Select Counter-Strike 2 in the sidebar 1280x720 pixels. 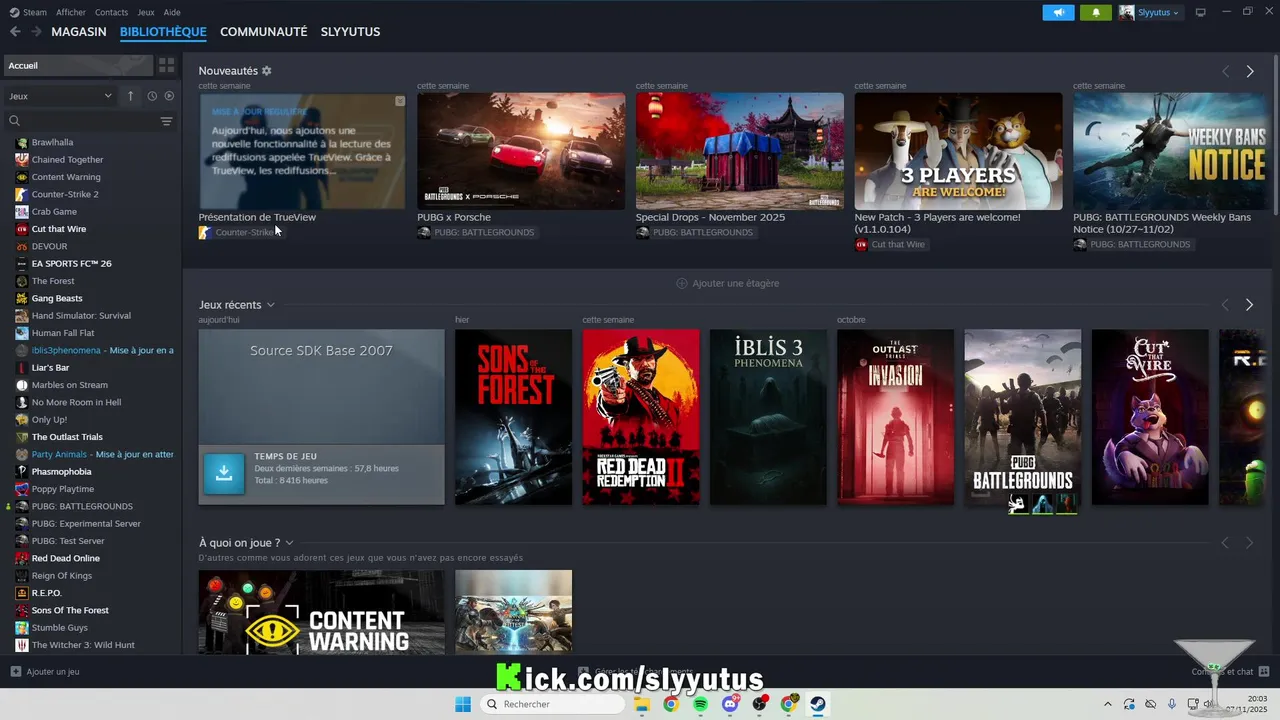[65, 194]
